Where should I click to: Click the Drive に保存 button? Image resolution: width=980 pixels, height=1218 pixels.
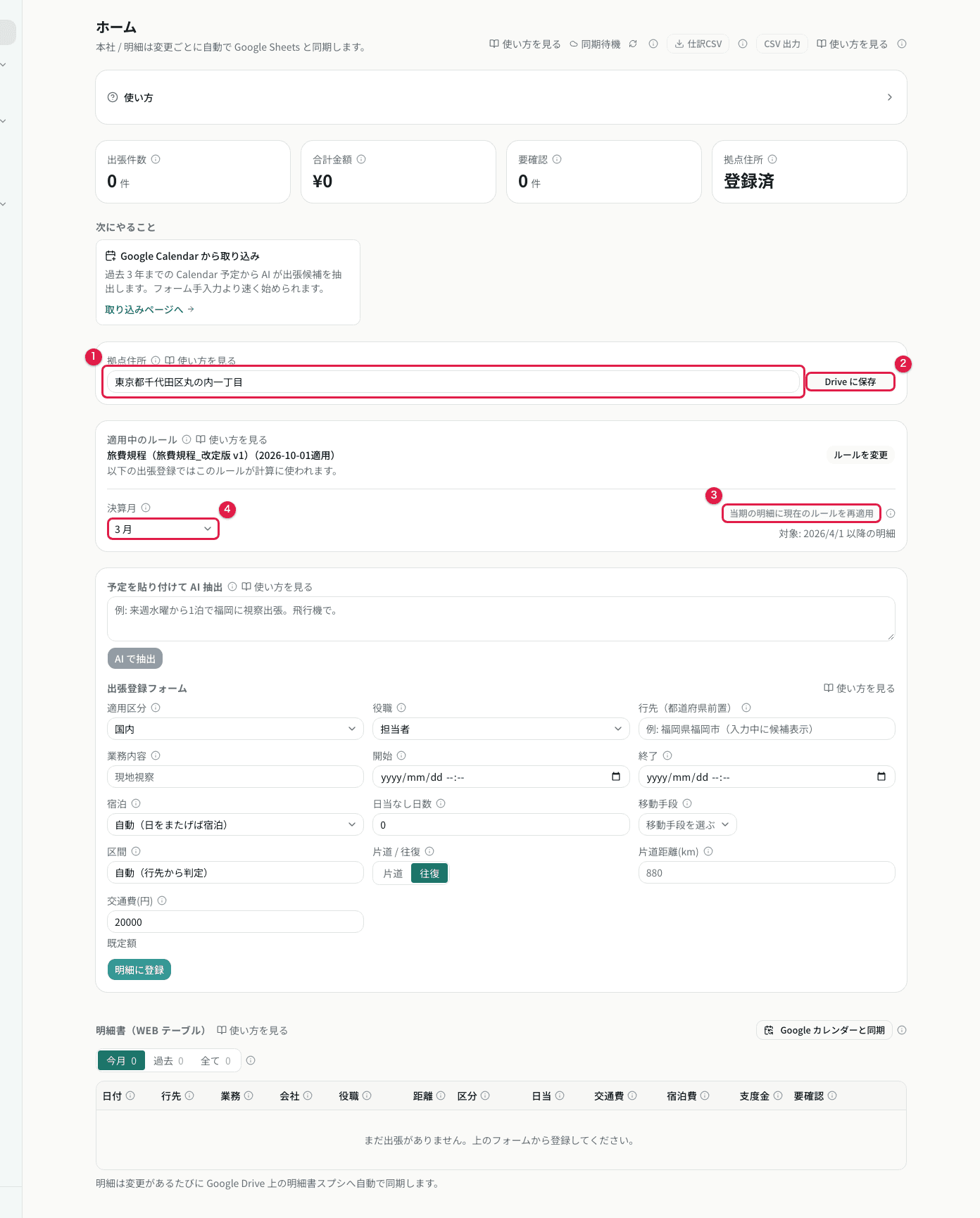(850, 382)
